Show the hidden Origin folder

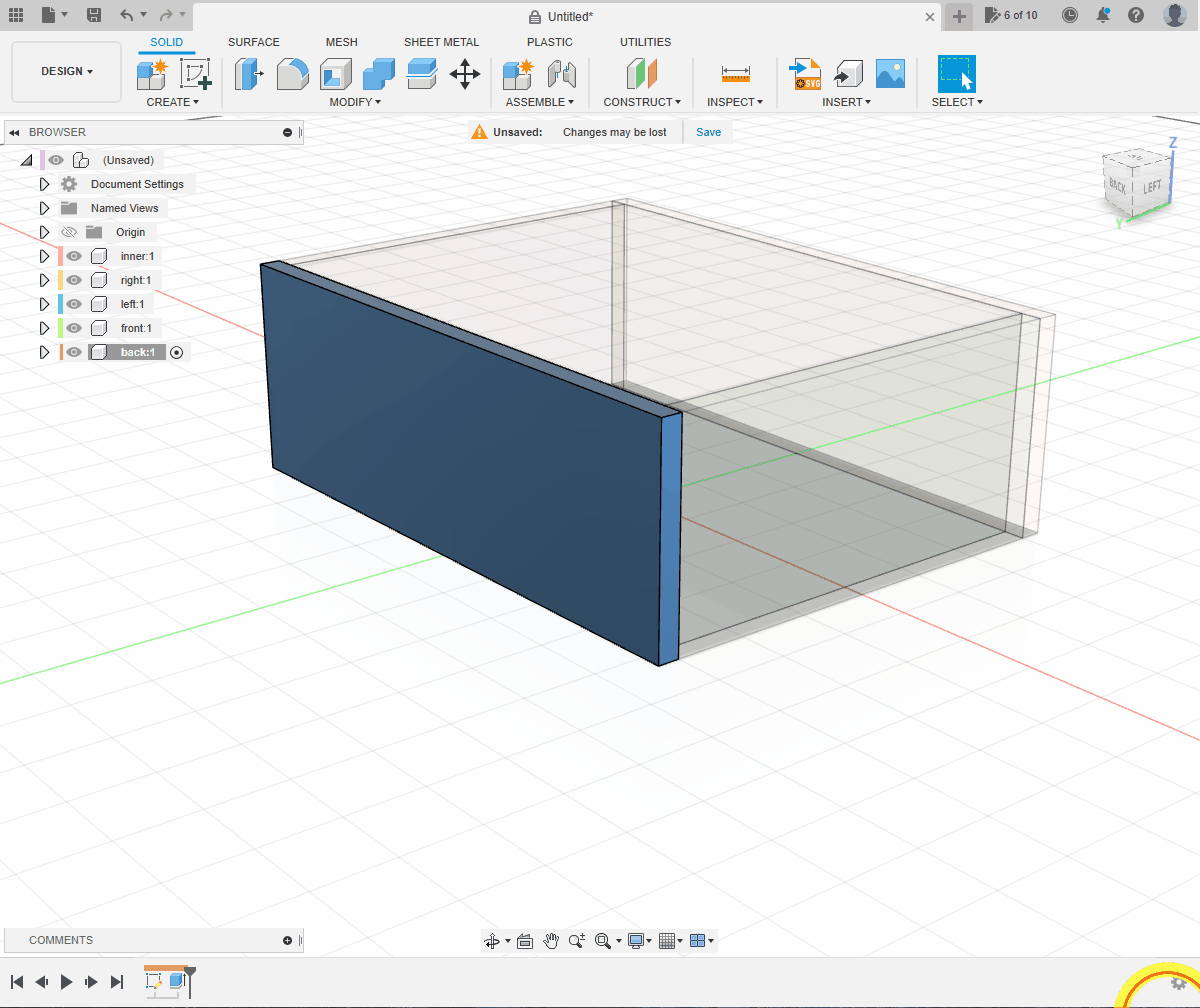click(69, 232)
